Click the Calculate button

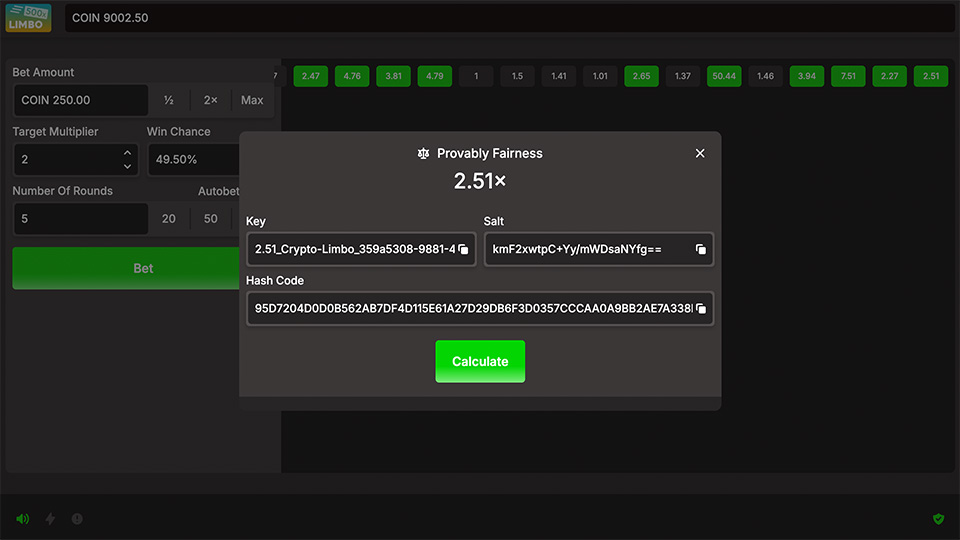point(480,361)
